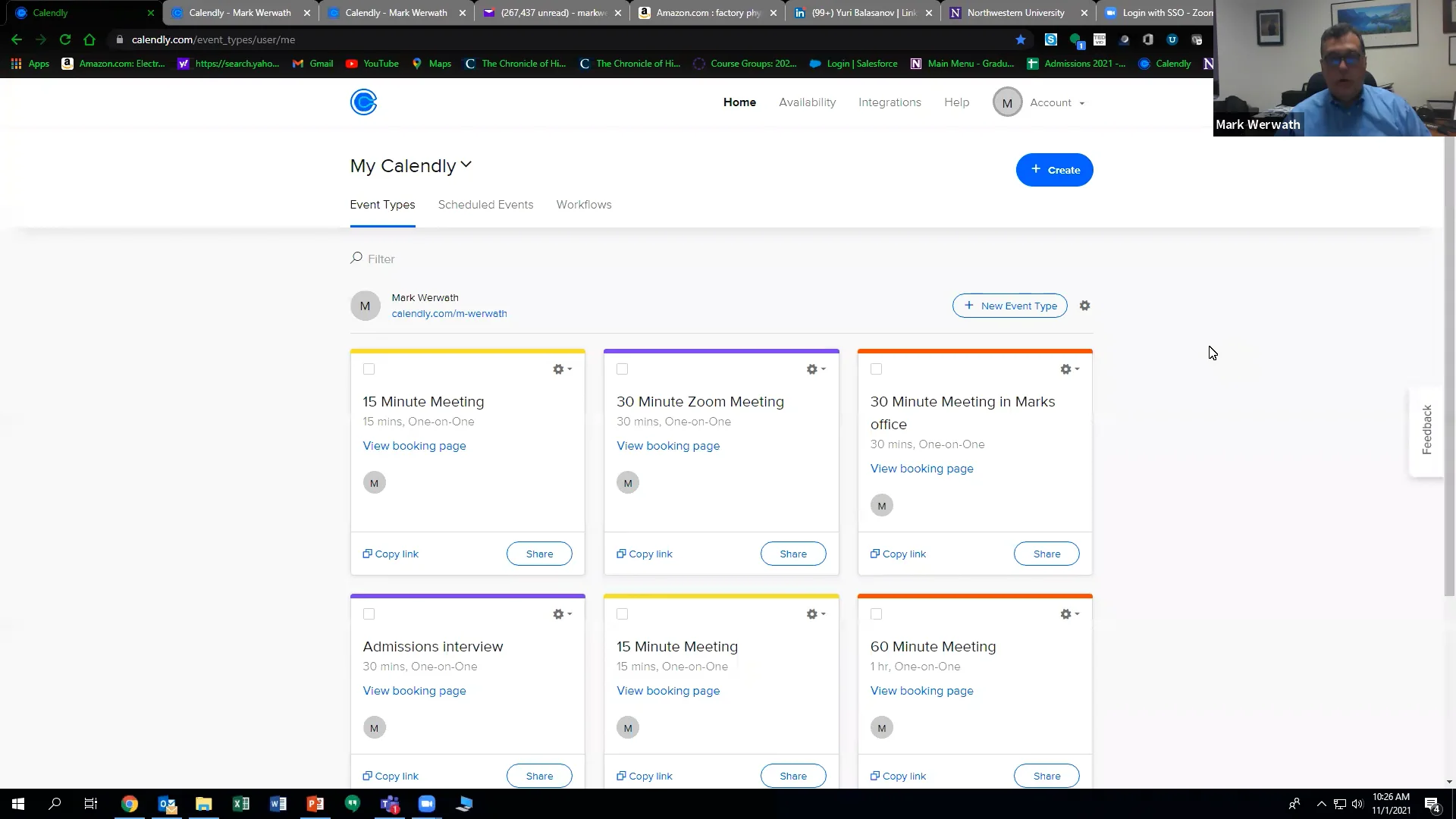Open Excel from the taskbar
1456x819 pixels.
[x=241, y=804]
